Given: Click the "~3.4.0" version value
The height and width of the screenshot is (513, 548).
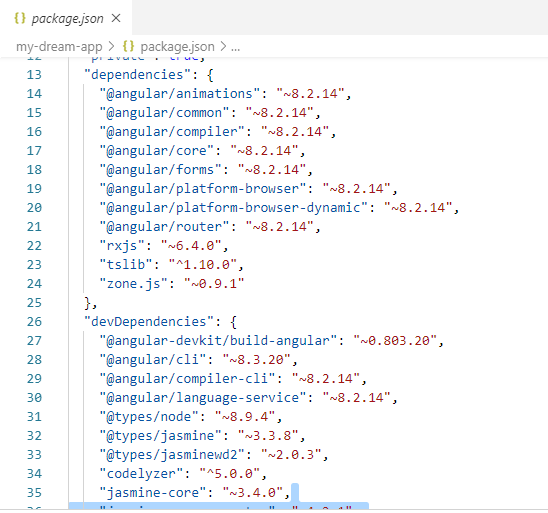Looking at the screenshot, I should click(x=253, y=492).
